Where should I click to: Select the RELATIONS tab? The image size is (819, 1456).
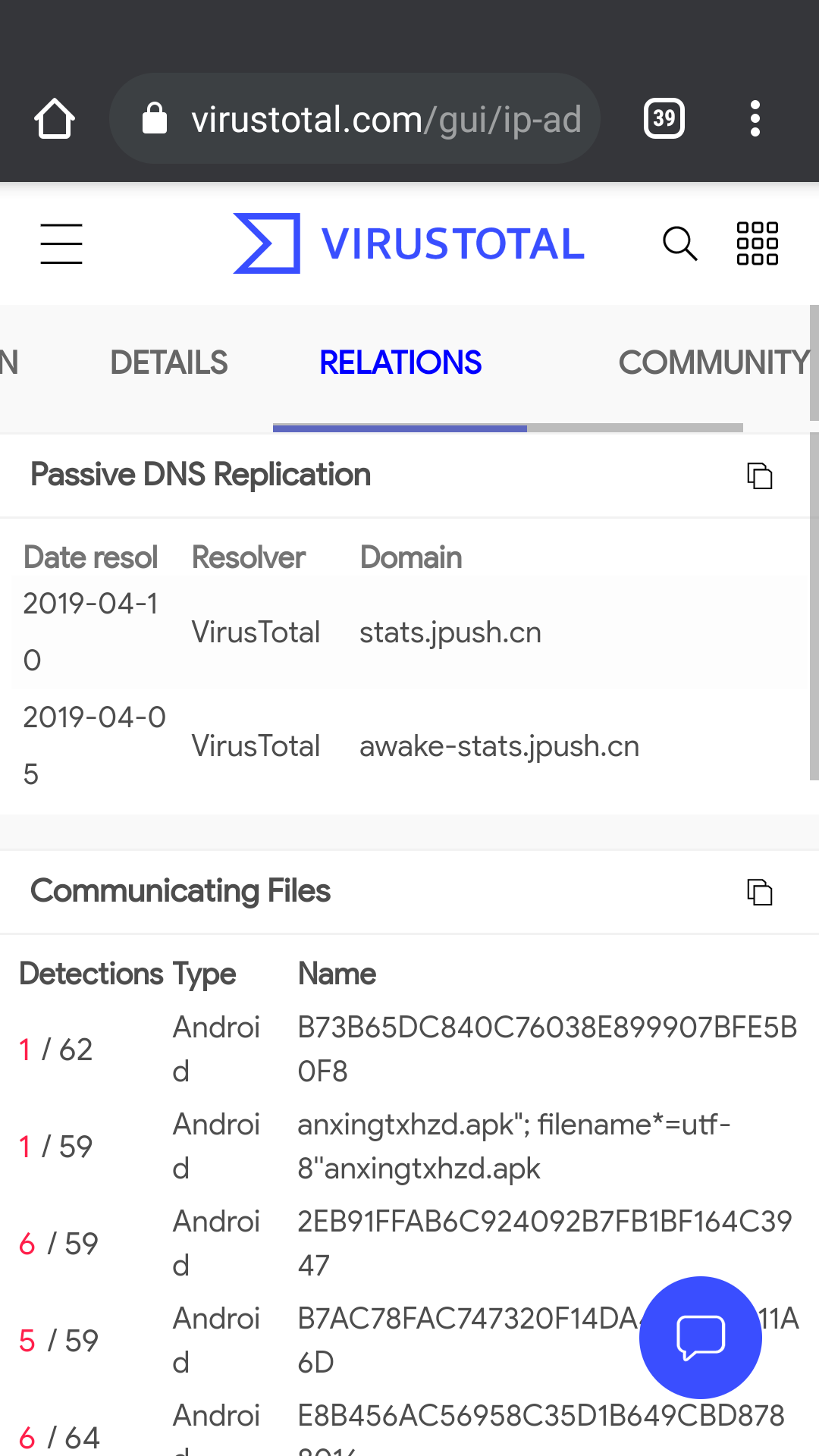400,362
